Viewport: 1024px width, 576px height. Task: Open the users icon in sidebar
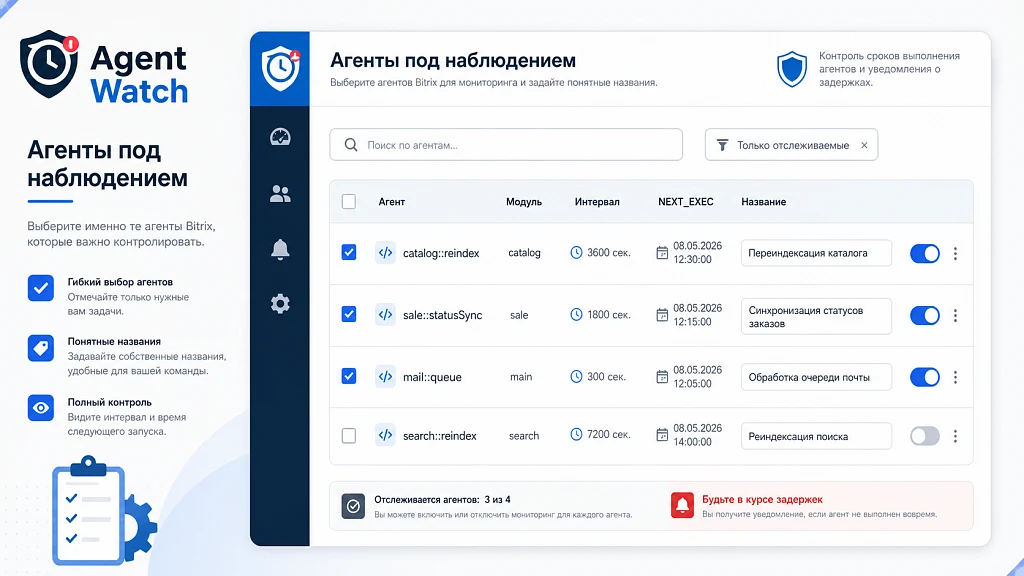tap(280, 194)
